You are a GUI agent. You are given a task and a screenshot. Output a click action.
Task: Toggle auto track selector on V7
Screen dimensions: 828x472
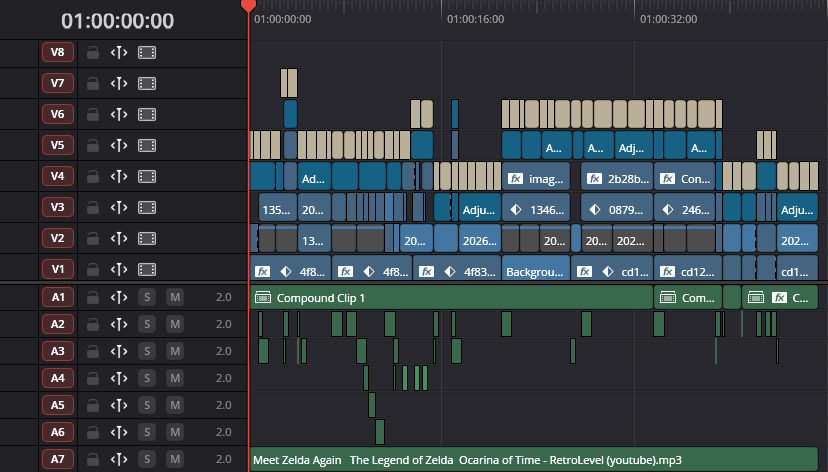coord(119,83)
